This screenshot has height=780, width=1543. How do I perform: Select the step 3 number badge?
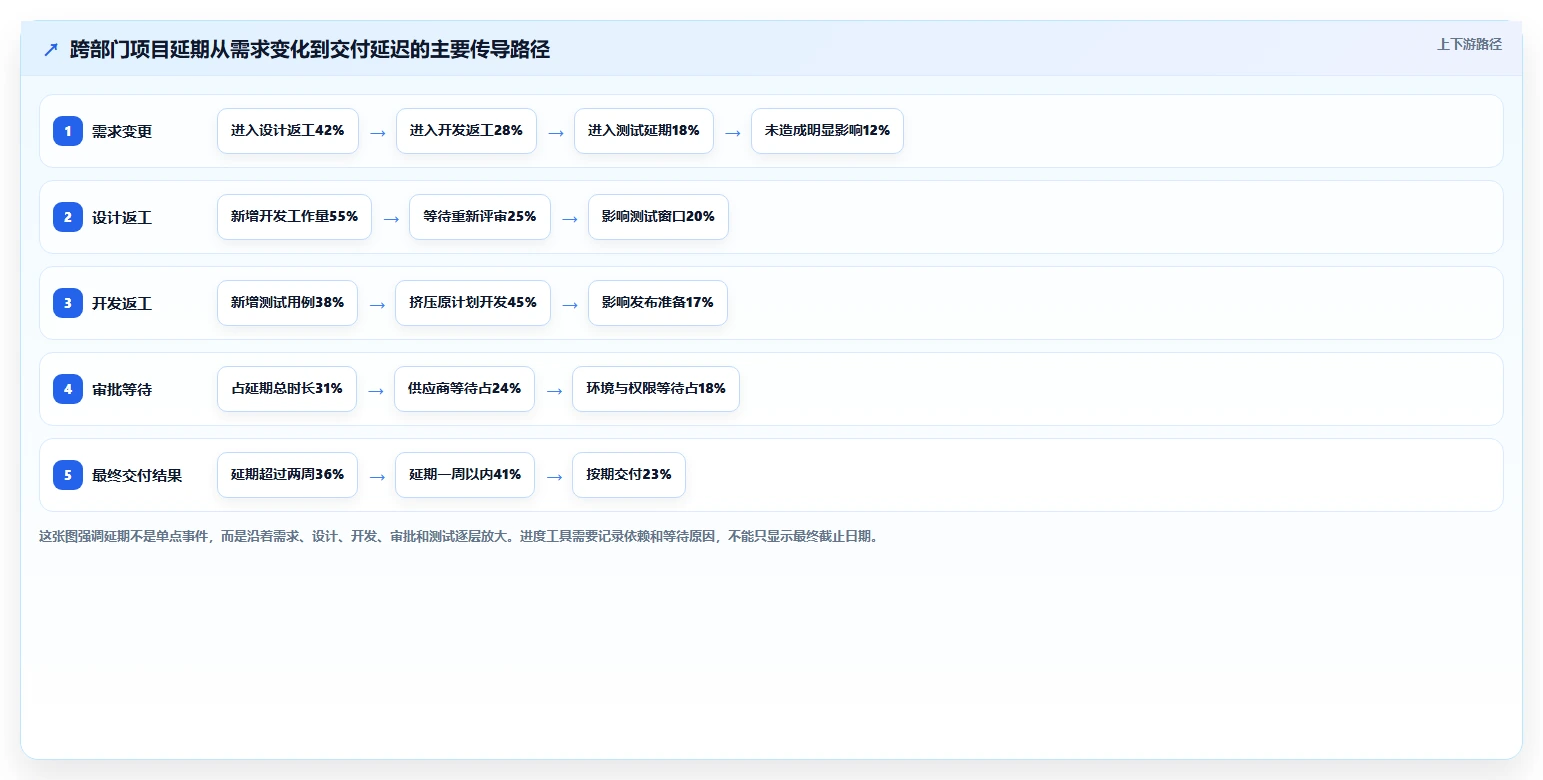68,303
